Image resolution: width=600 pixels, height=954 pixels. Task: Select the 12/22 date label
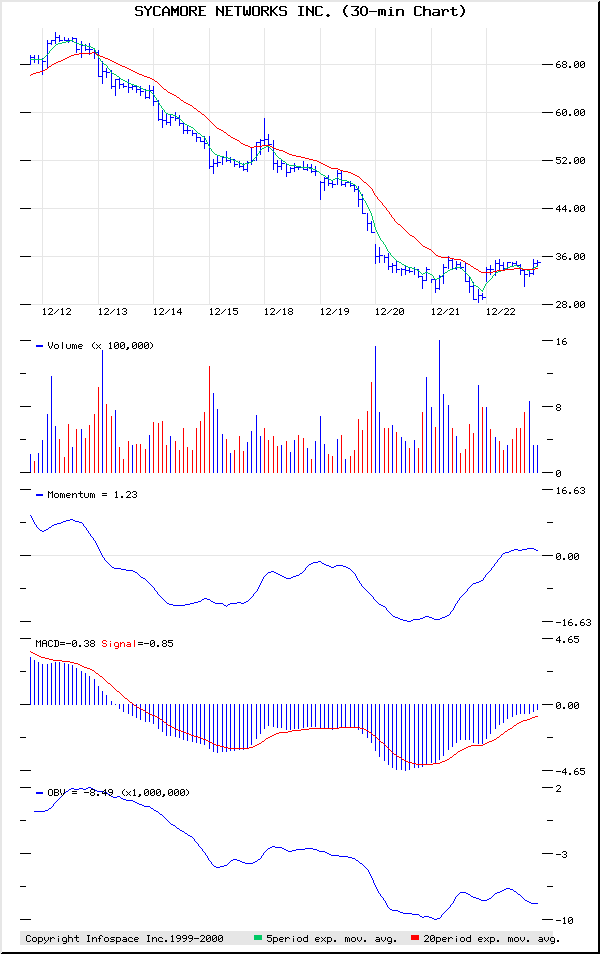(500, 312)
